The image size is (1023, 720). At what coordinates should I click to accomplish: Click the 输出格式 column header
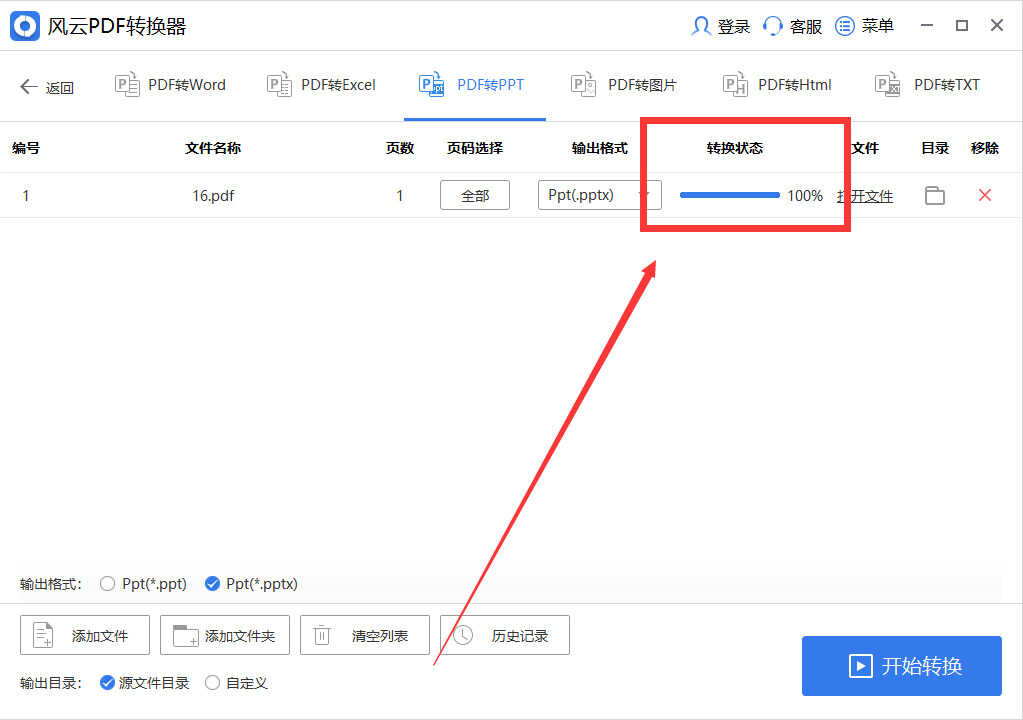click(600, 148)
